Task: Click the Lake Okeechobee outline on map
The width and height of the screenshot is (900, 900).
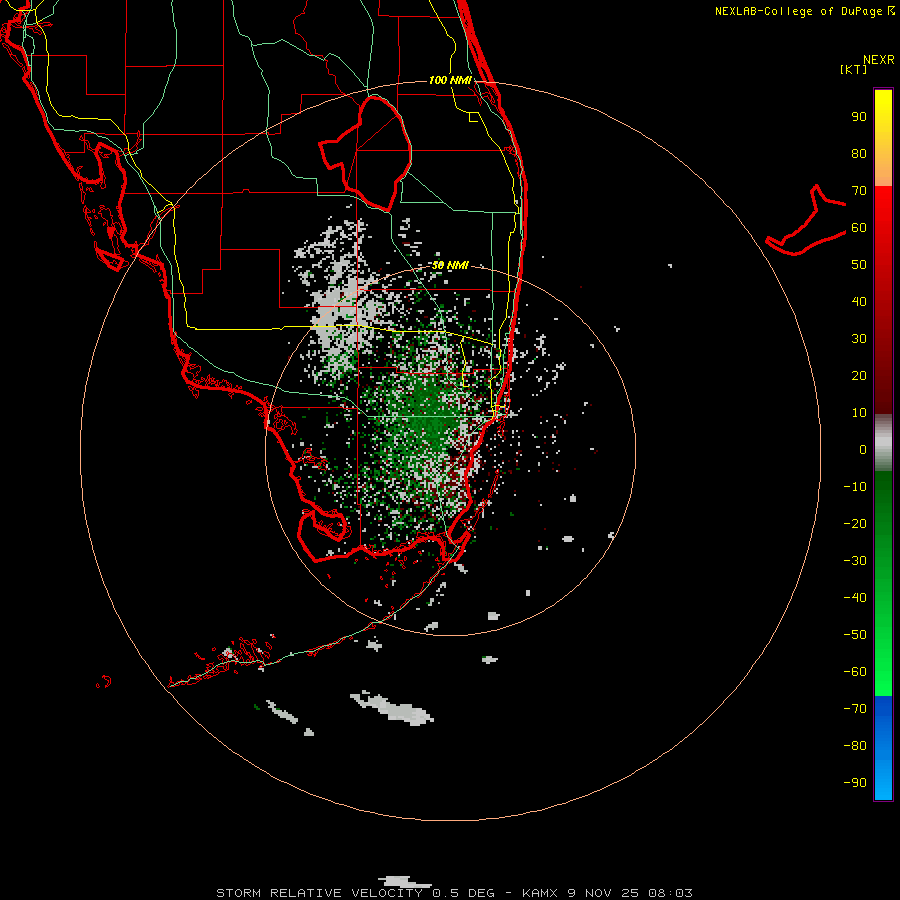Action: tap(366, 152)
